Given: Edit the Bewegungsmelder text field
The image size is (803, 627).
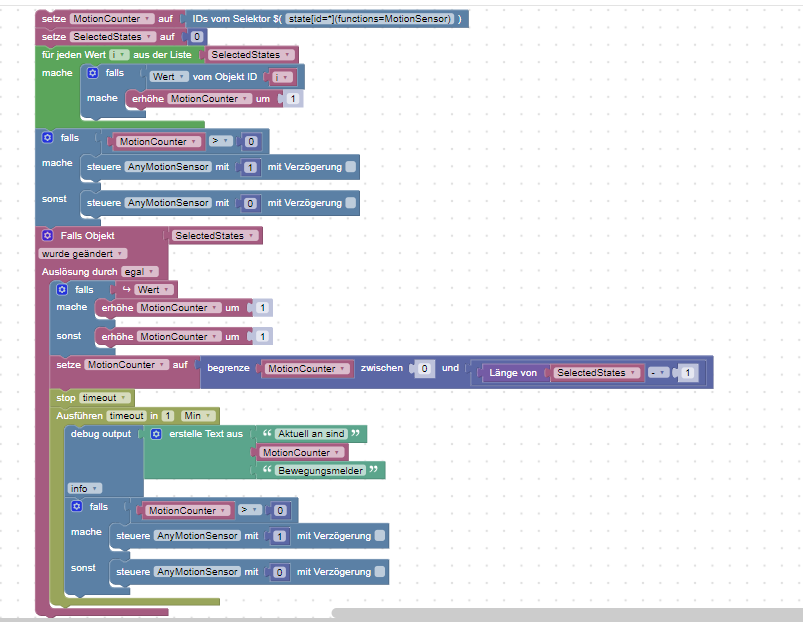Looking at the screenshot, I should (x=321, y=470).
